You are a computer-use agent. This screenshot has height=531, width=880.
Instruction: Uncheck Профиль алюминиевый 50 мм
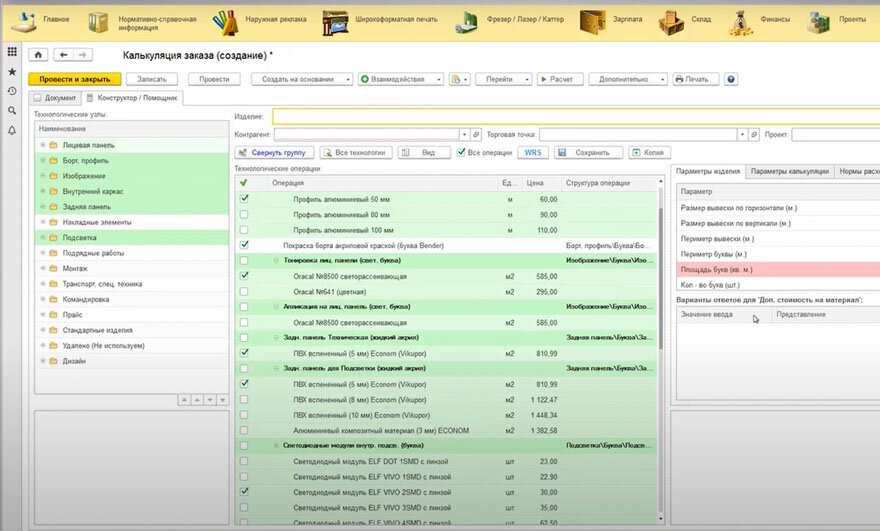click(244, 198)
